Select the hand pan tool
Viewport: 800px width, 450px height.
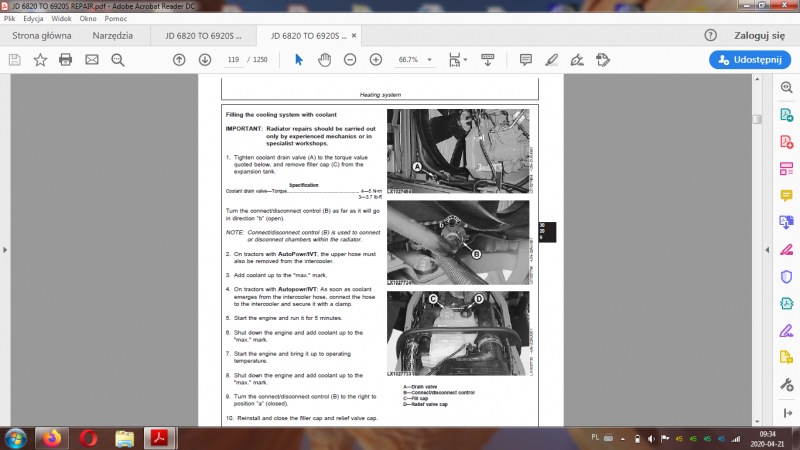click(324, 60)
